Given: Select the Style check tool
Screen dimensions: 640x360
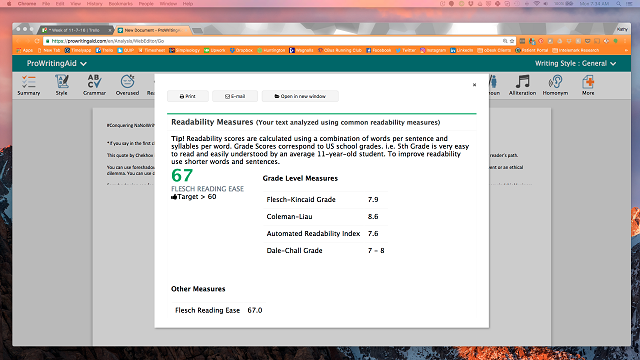Looking at the screenshot, I should click(x=62, y=85).
